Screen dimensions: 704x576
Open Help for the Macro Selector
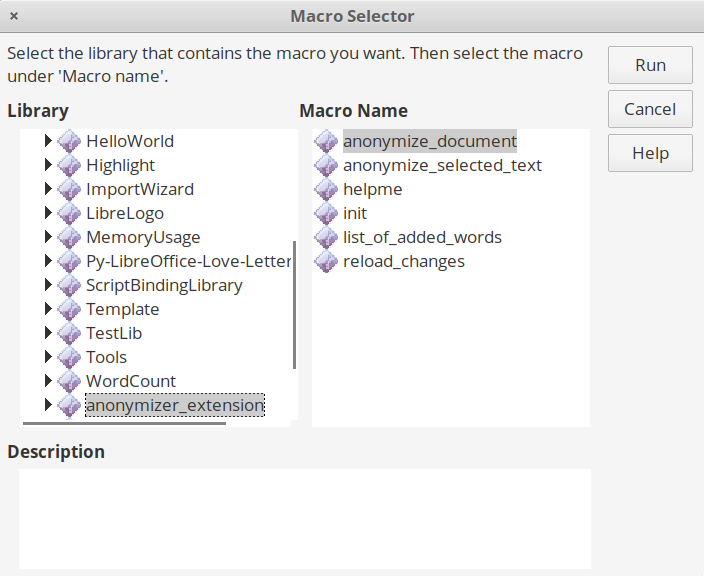click(650, 153)
